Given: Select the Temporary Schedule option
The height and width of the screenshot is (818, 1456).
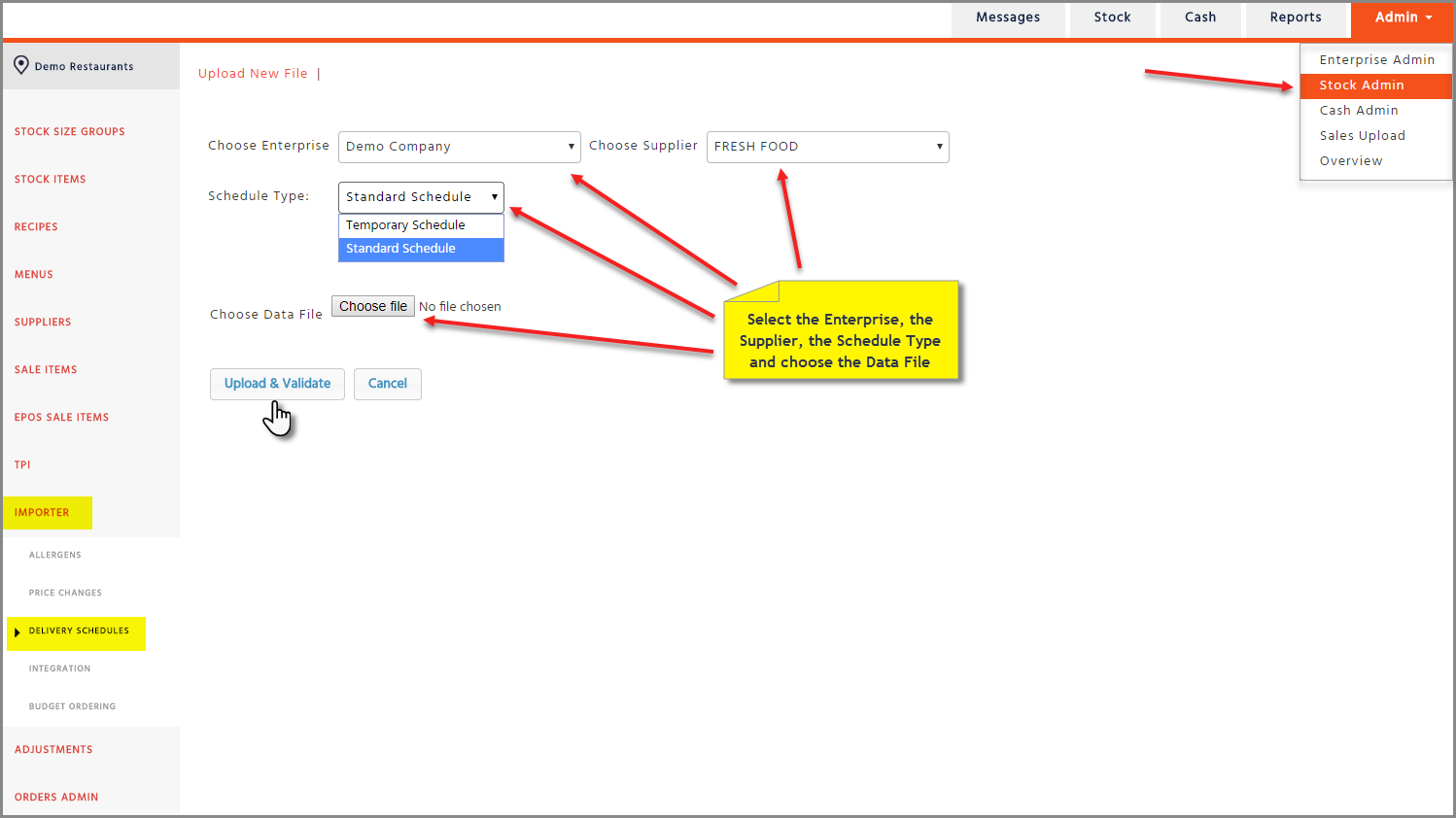Looking at the screenshot, I should pyautogui.click(x=406, y=225).
